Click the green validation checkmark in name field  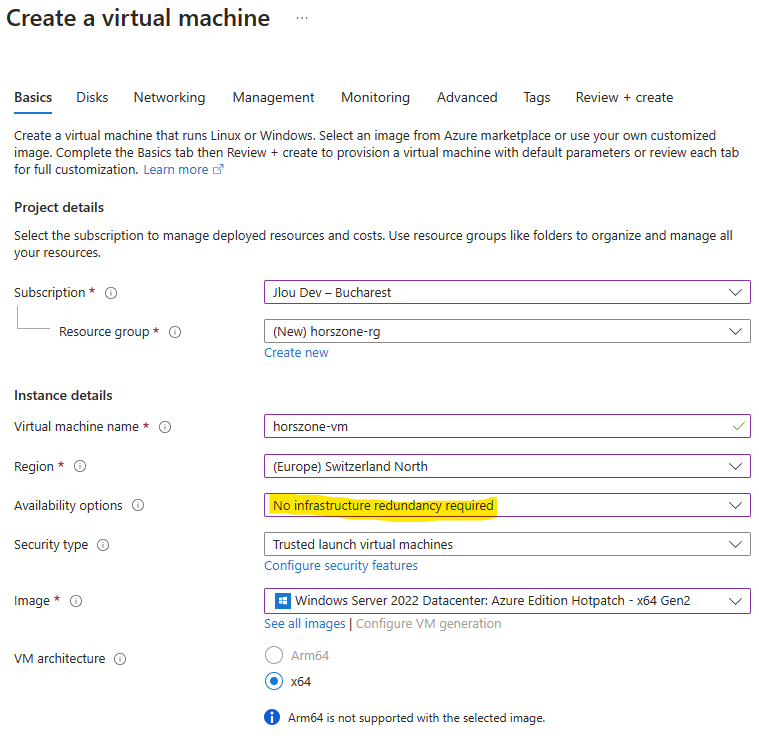[x=738, y=426]
